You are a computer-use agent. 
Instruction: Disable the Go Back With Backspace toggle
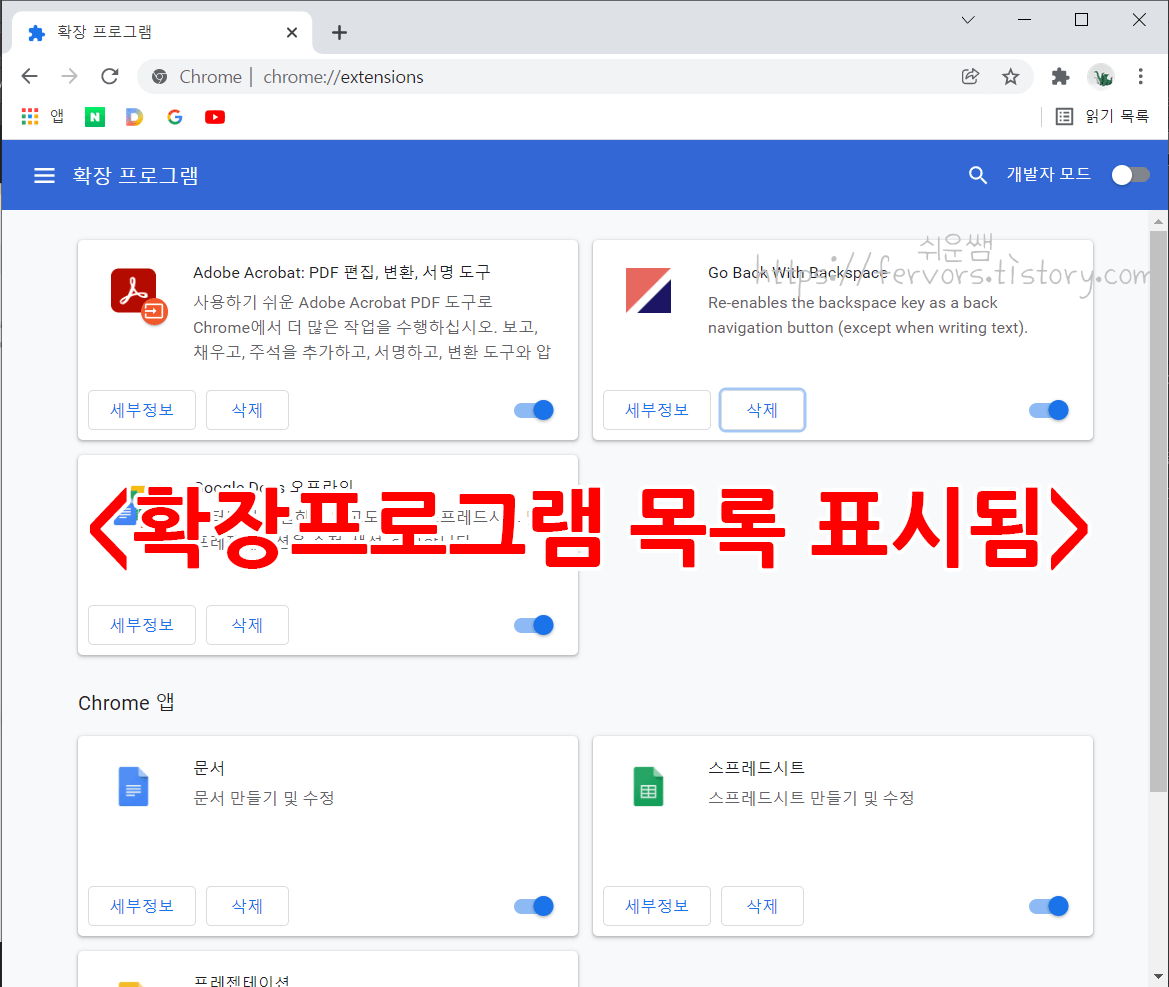(1049, 410)
